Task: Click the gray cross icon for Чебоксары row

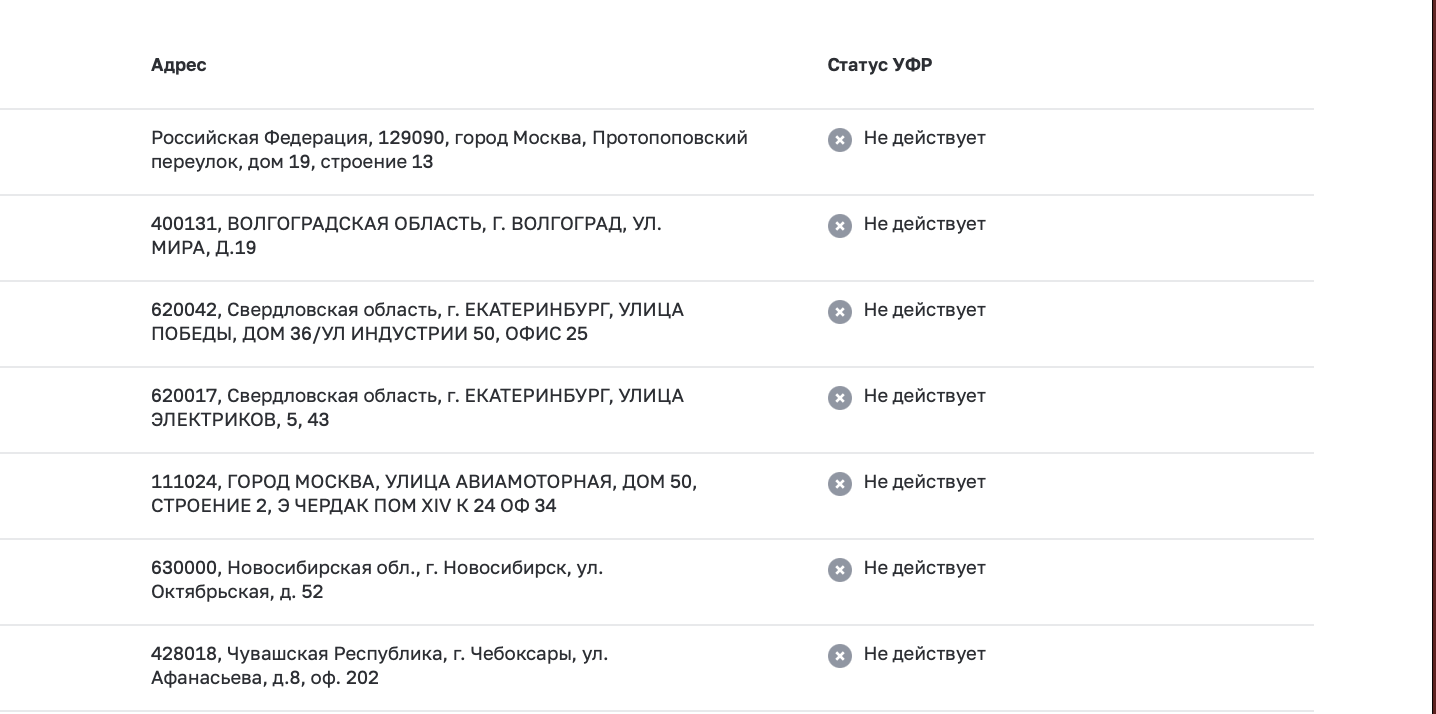Action: (840, 656)
